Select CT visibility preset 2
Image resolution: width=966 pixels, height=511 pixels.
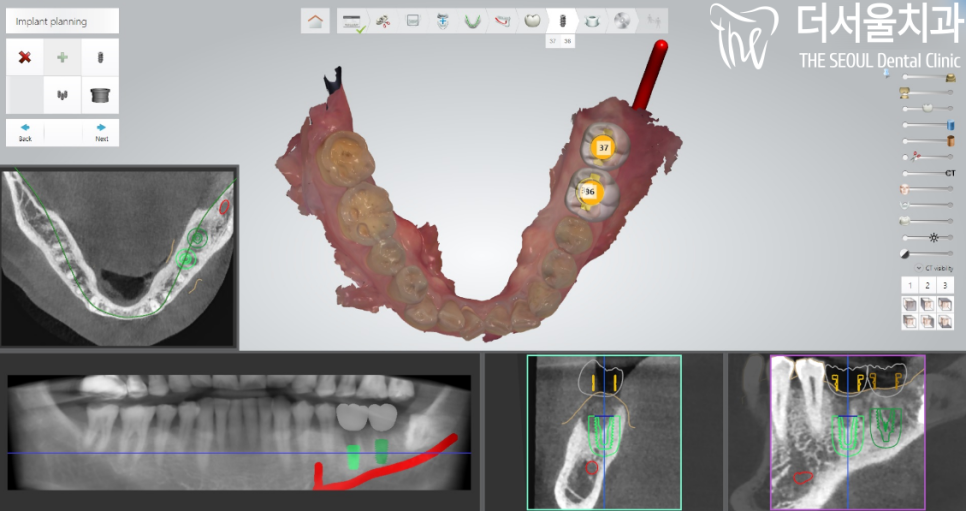tap(928, 286)
